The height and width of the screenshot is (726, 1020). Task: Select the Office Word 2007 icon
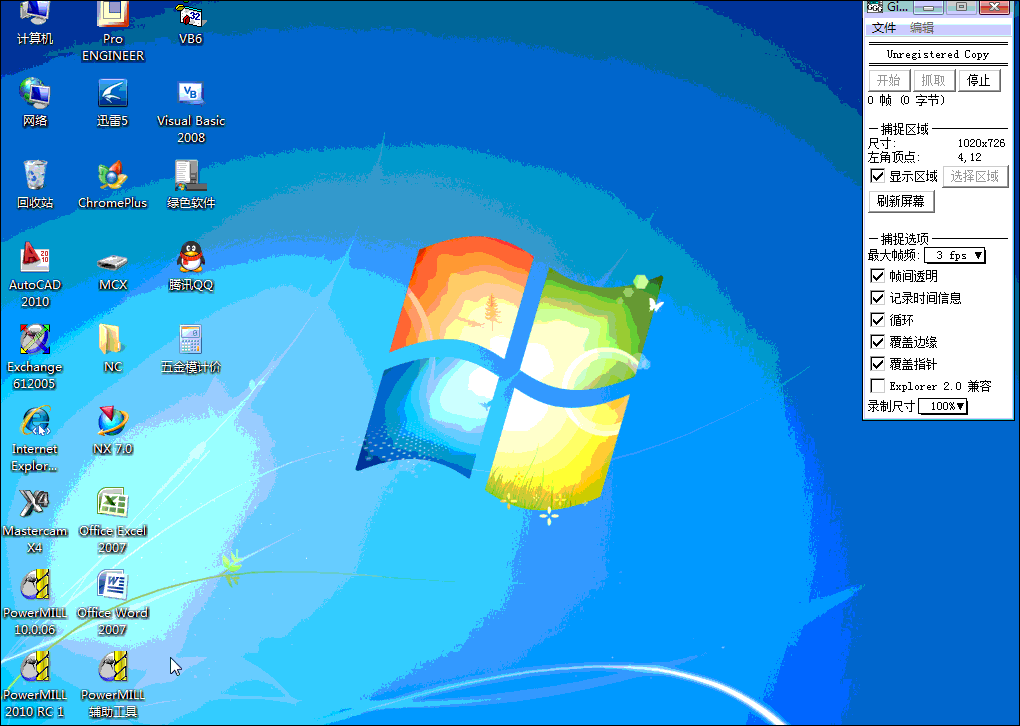pos(113,603)
